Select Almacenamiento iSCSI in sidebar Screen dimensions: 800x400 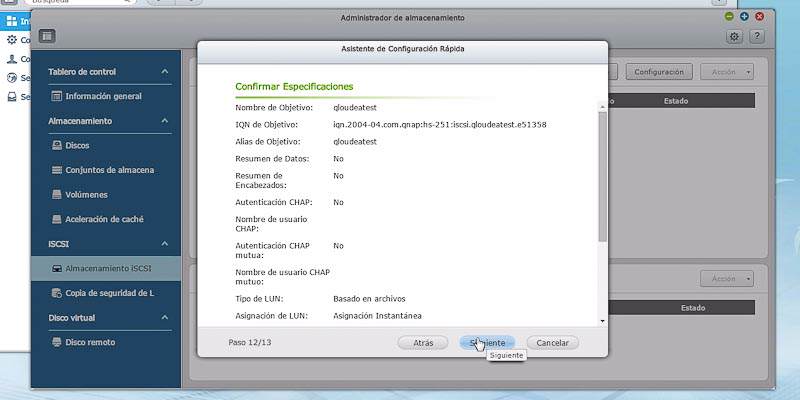coord(106,268)
